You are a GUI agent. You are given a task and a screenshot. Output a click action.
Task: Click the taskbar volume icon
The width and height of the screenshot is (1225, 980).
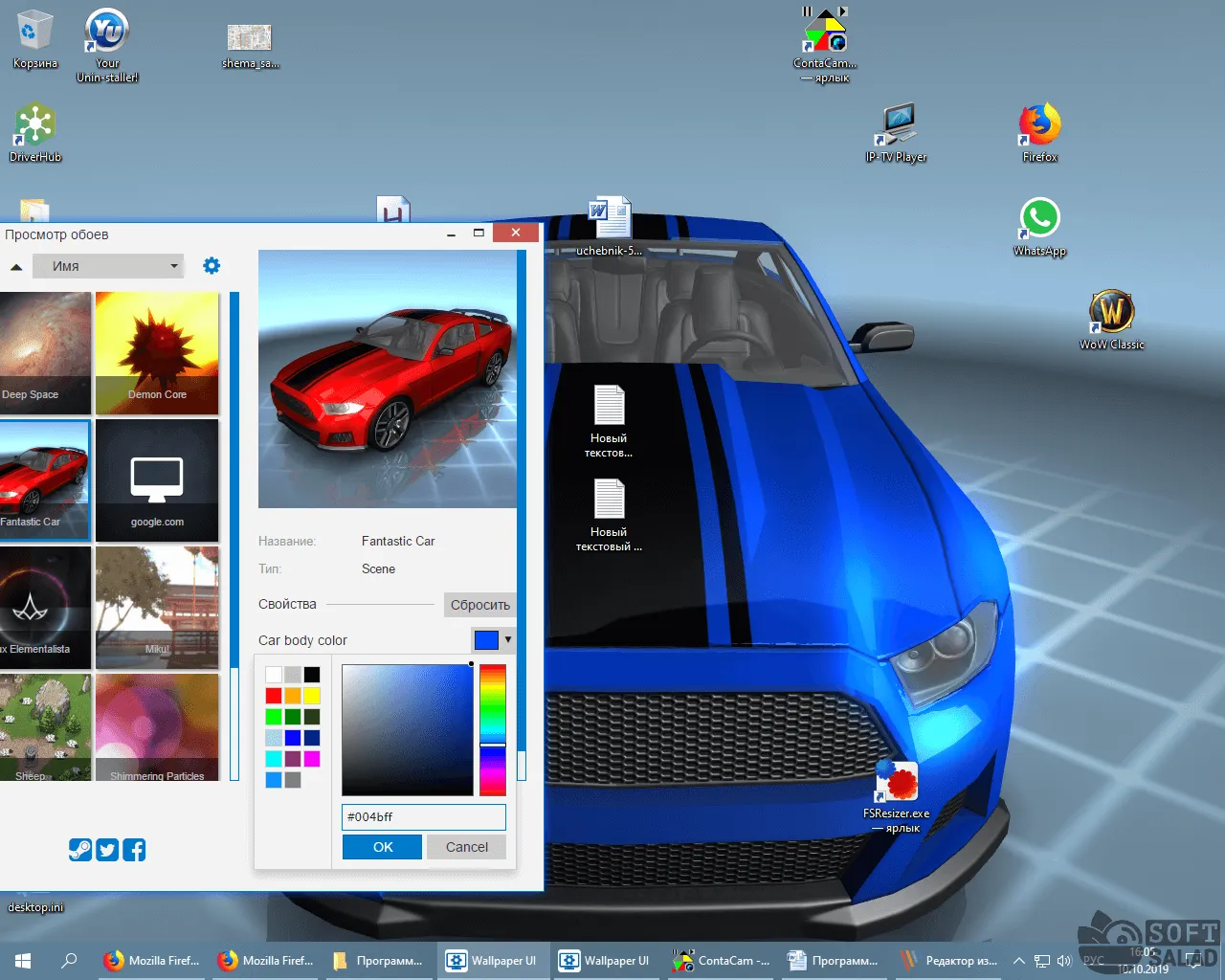coord(1064,961)
